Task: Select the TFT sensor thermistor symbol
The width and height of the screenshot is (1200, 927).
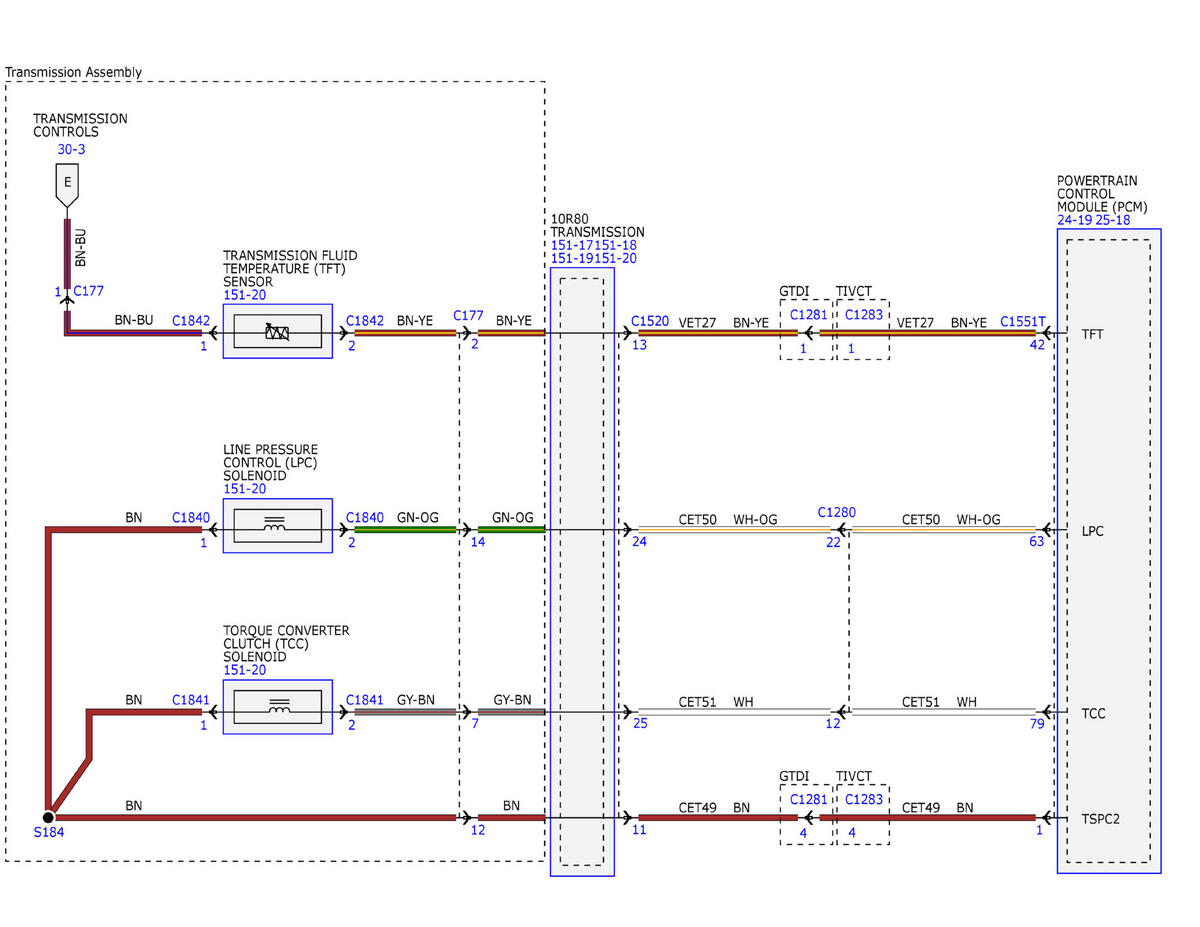Action: pyautogui.click(x=277, y=332)
